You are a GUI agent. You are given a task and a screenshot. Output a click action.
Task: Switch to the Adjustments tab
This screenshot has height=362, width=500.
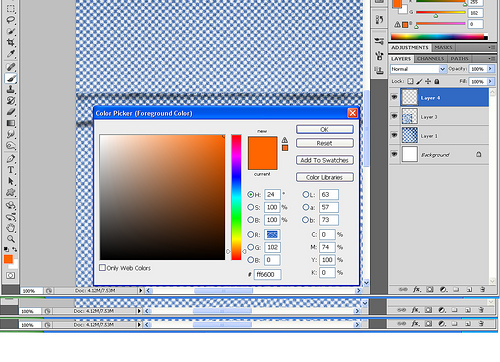[410, 47]
